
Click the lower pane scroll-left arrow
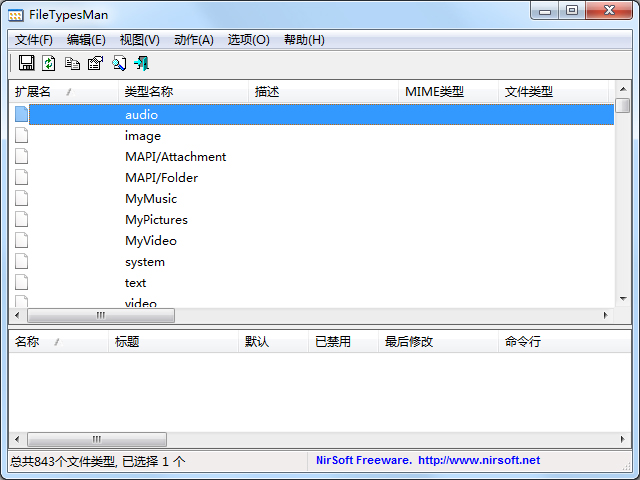point(17,439)
